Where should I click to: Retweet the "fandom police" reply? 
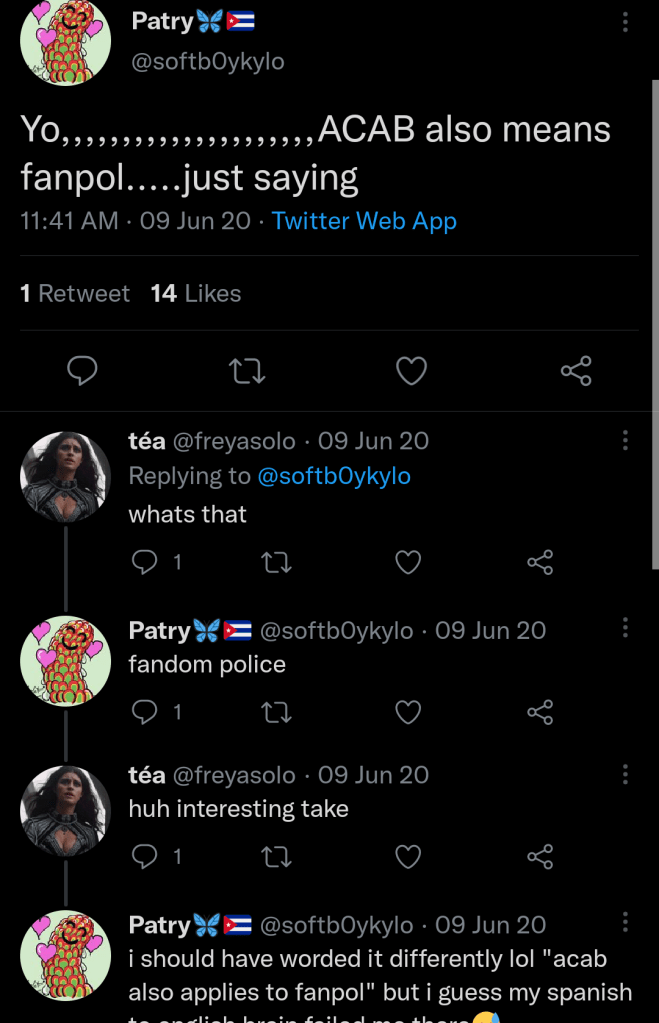click(x=276, y=712)
